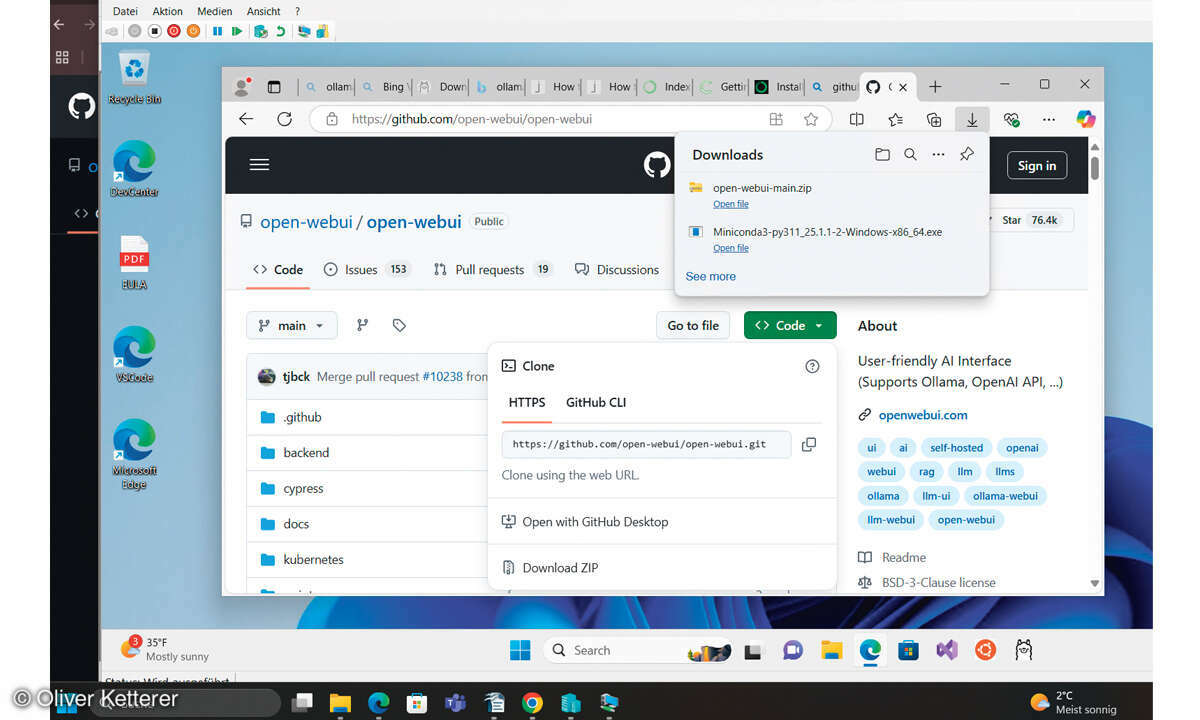Click the Edge downloads toolbar icon
The width and height of the screenshot is (1200, 720).
tap(971, 119)
